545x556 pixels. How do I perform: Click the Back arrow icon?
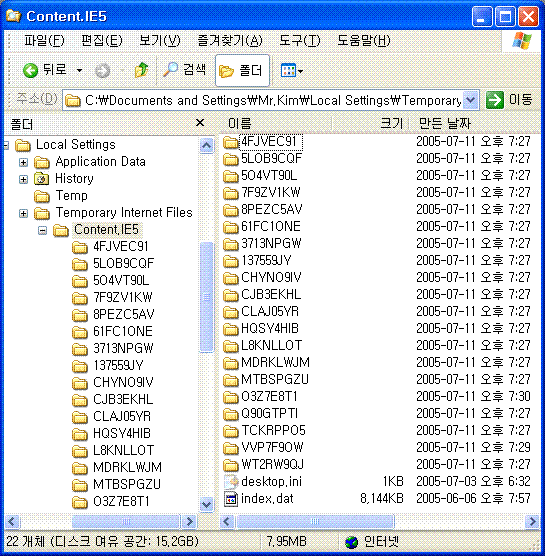click(30, 70)
